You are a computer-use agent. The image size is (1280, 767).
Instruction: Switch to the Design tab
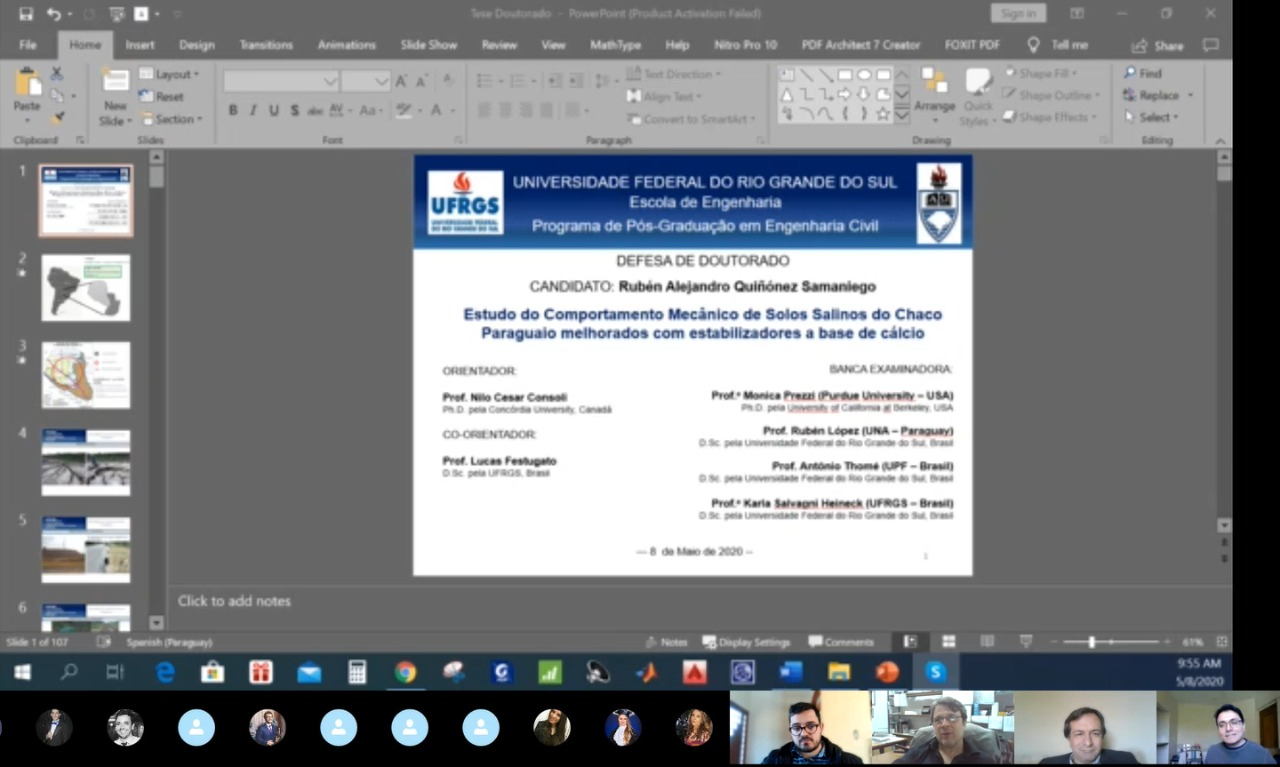pos(197,45)
